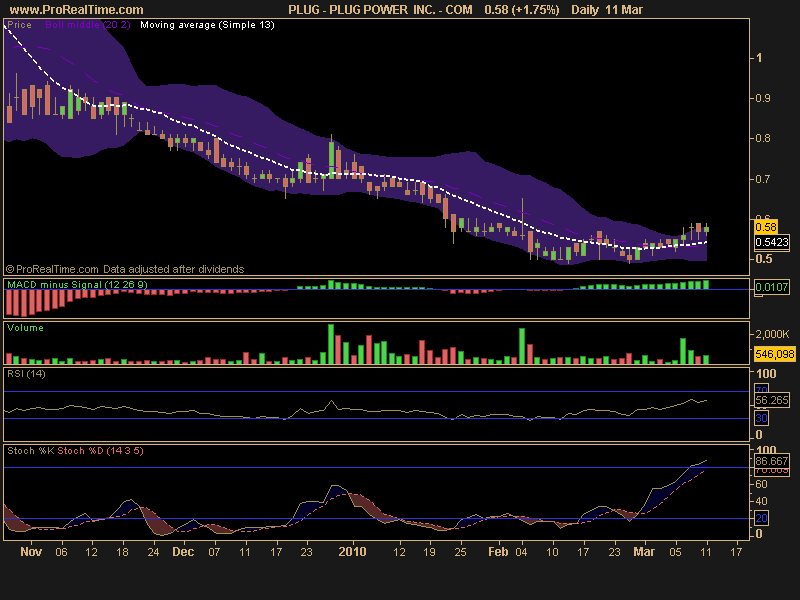Click the price axis label 0.9
800x600 pixels.
coord(763,98)
